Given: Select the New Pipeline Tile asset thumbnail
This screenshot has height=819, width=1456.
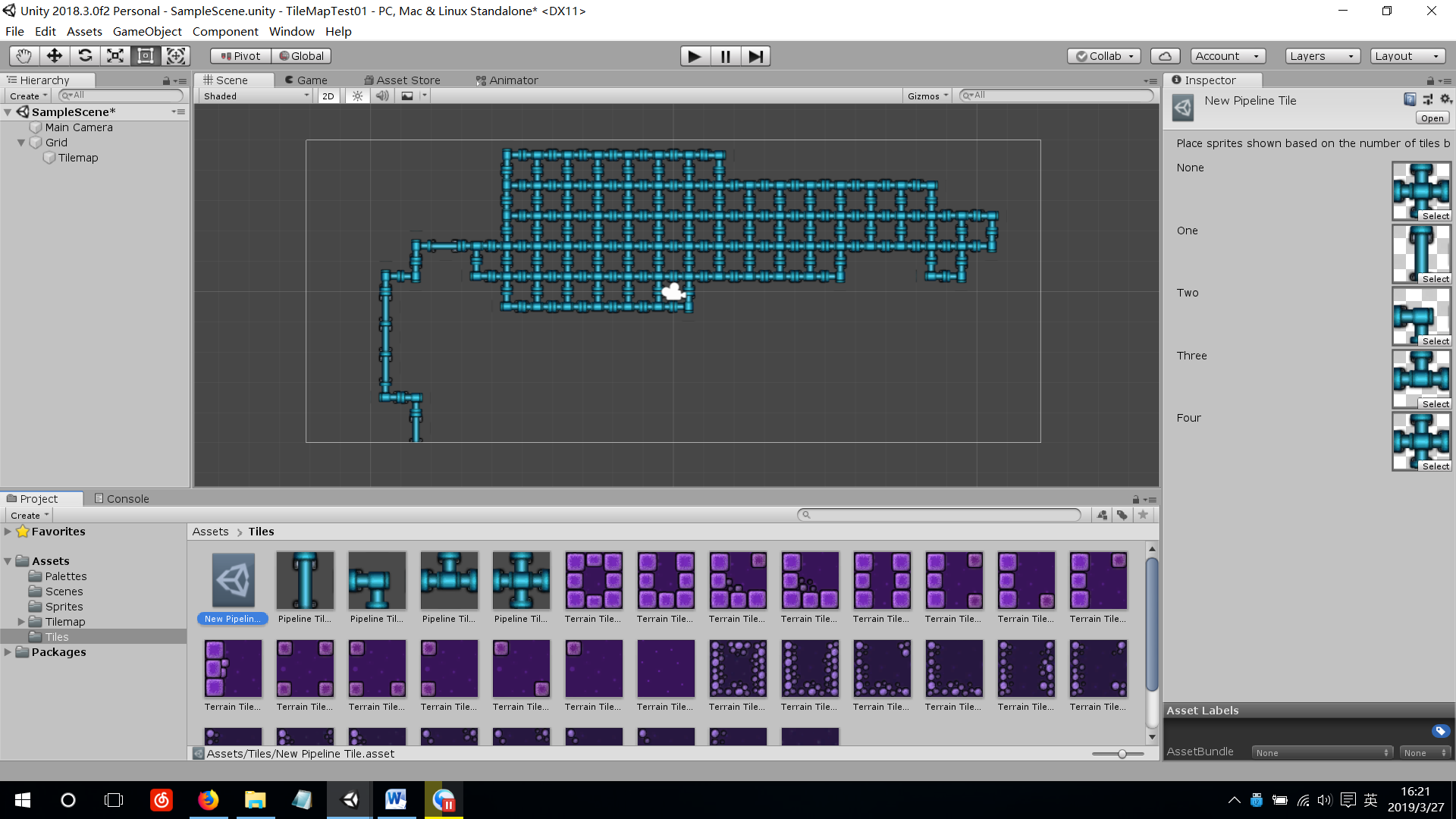Looking at the screenshot, I should [x=233, y=581].
